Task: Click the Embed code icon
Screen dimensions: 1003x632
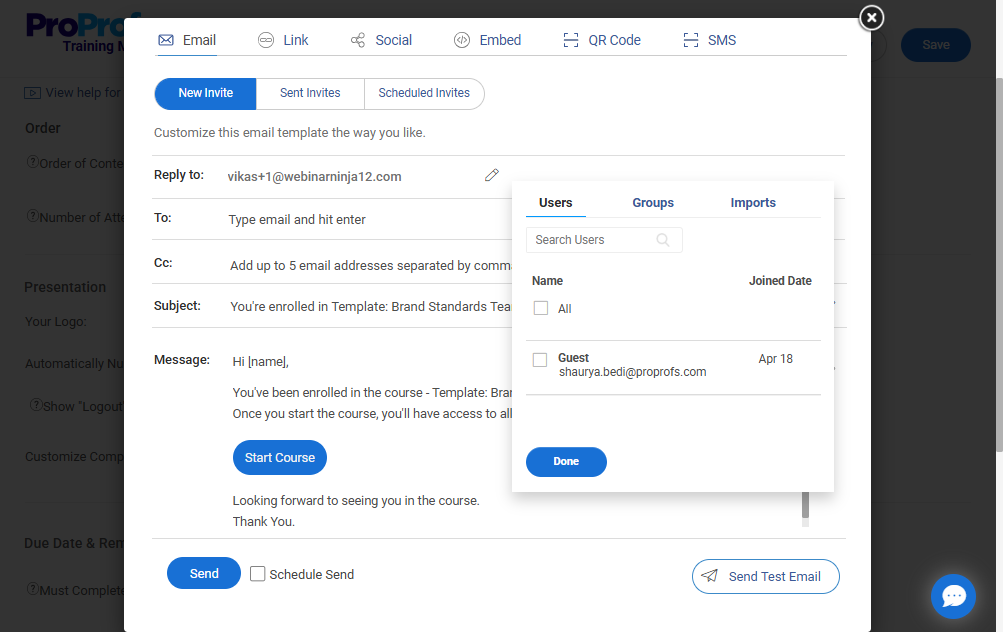Action: point(462,40)
